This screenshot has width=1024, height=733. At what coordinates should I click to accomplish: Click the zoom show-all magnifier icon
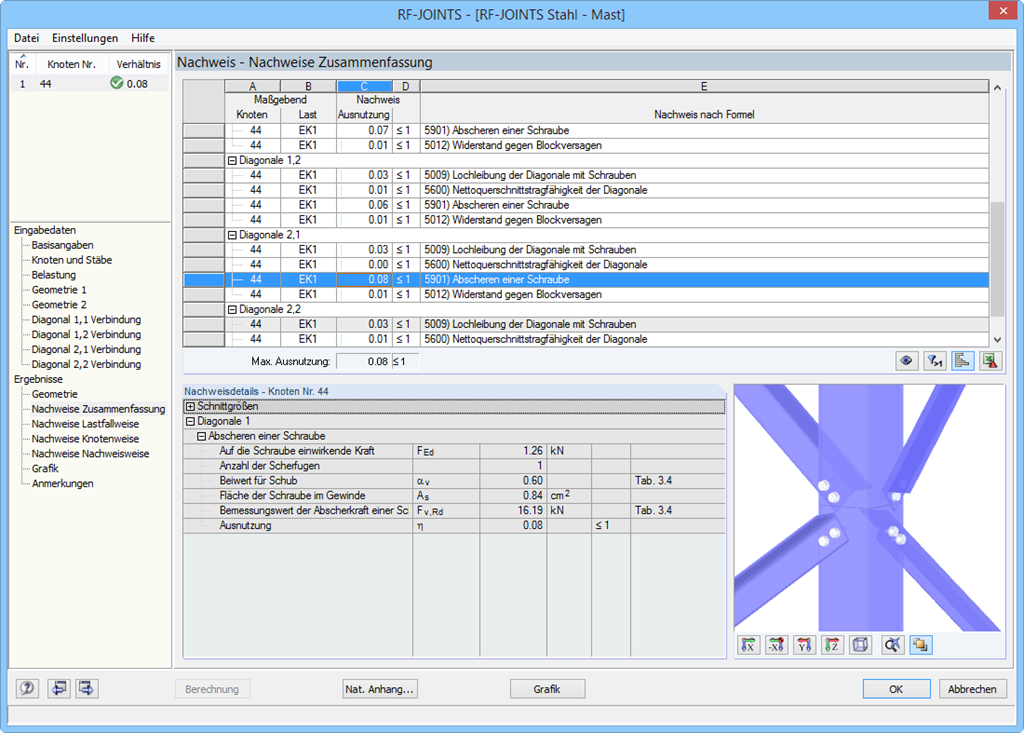coord(892,645)
